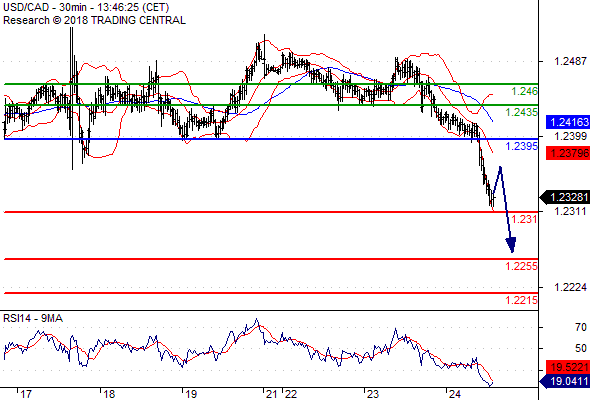This screenshot has width=590, height=400.
Task: Click date 23 on the time axis
Action: [373, 394]
